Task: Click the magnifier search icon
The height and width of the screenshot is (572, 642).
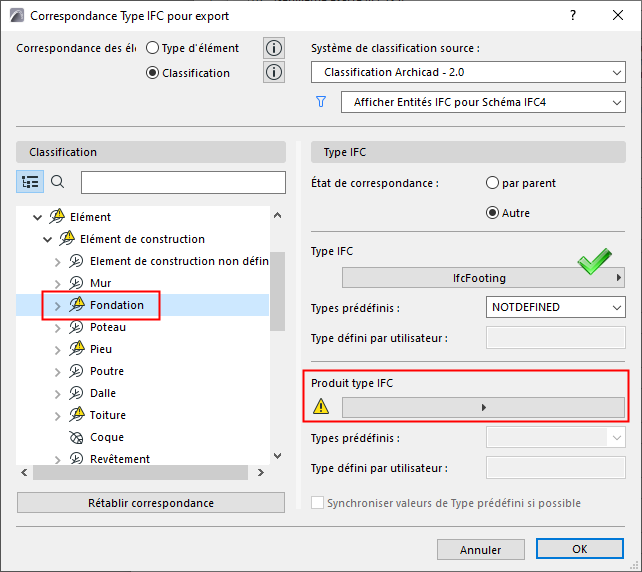Action: [x=57, y=182]
